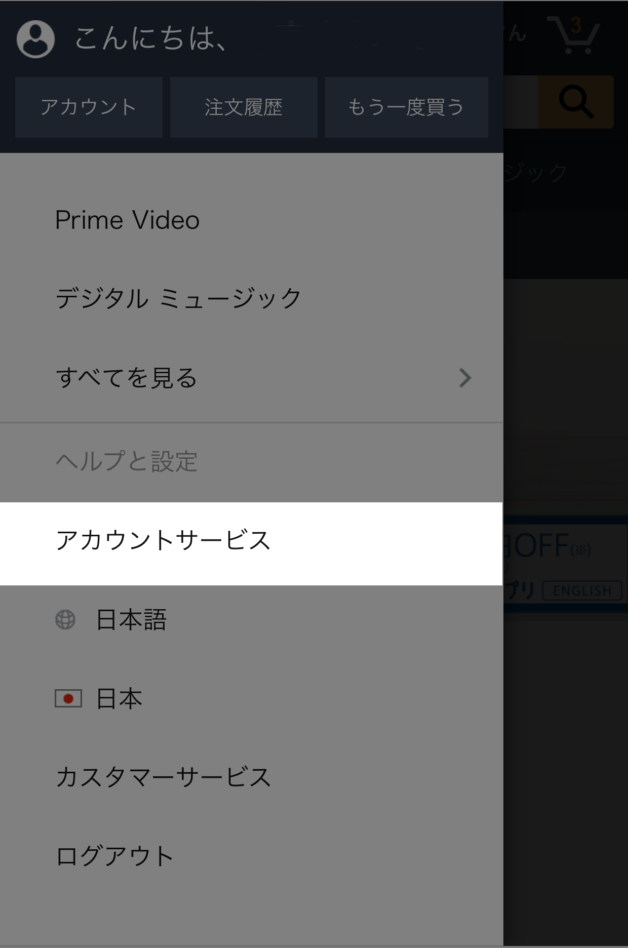Tap the magnifying glass search icon
Screen dimensions: 628x948
(x=575, y=102)
